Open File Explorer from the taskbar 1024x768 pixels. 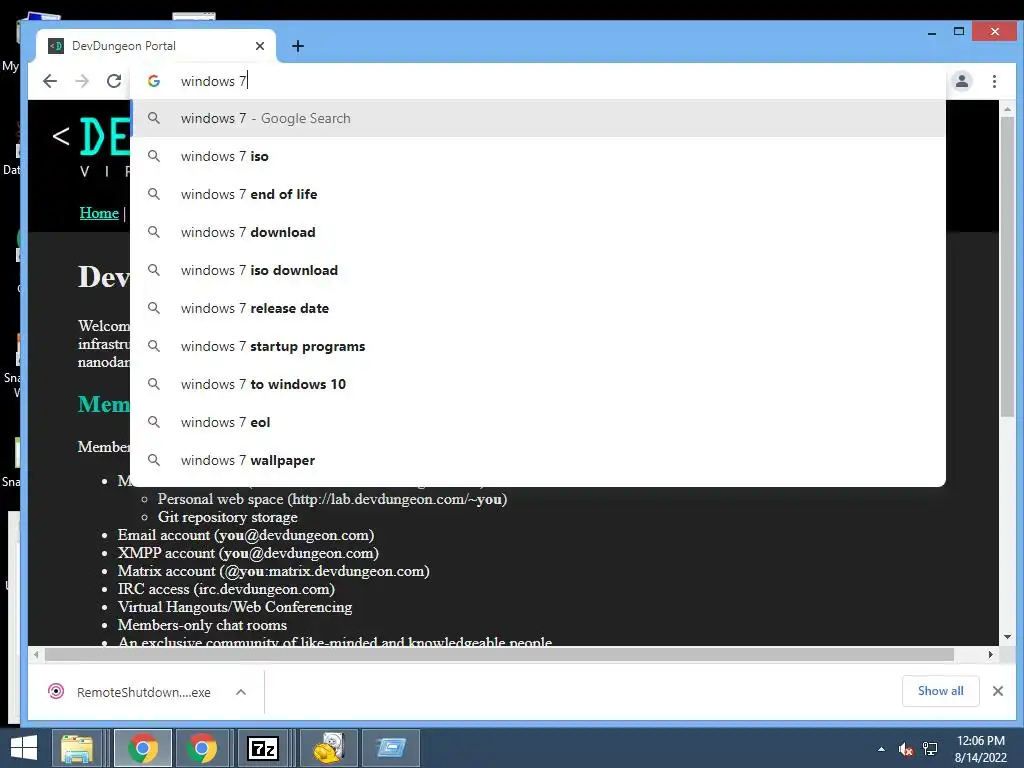(x=76, y=748)
